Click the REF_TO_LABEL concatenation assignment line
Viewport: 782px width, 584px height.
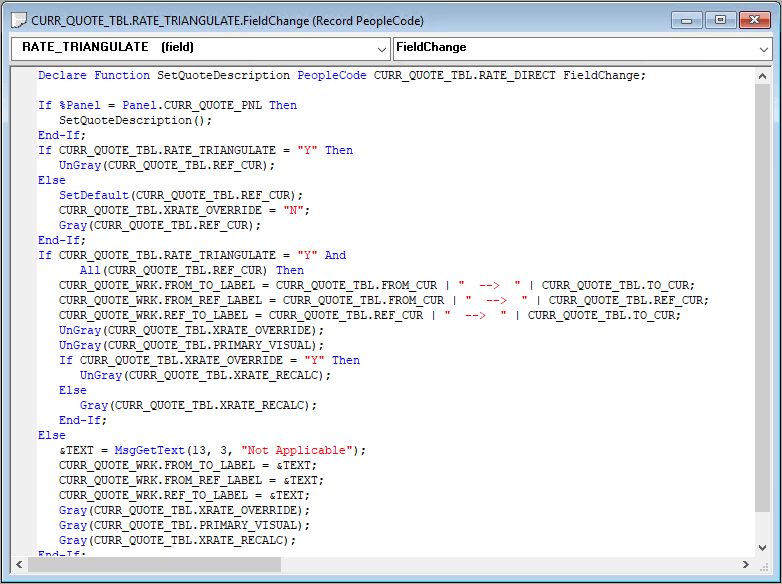tap(370, 315)
